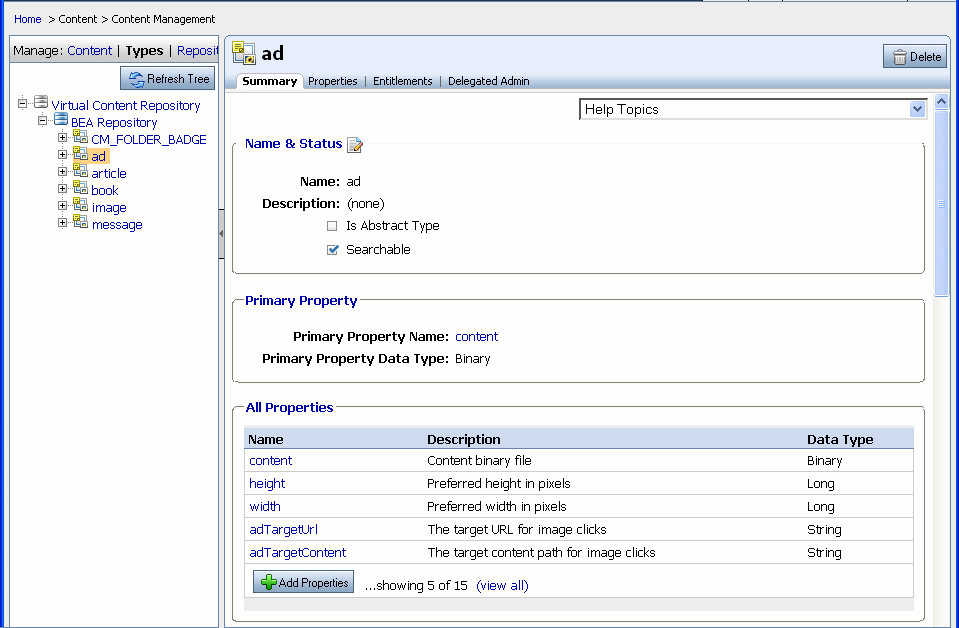Select BEA Repository in tree
This screenshot has width=959, height=628.
point(114,123)
